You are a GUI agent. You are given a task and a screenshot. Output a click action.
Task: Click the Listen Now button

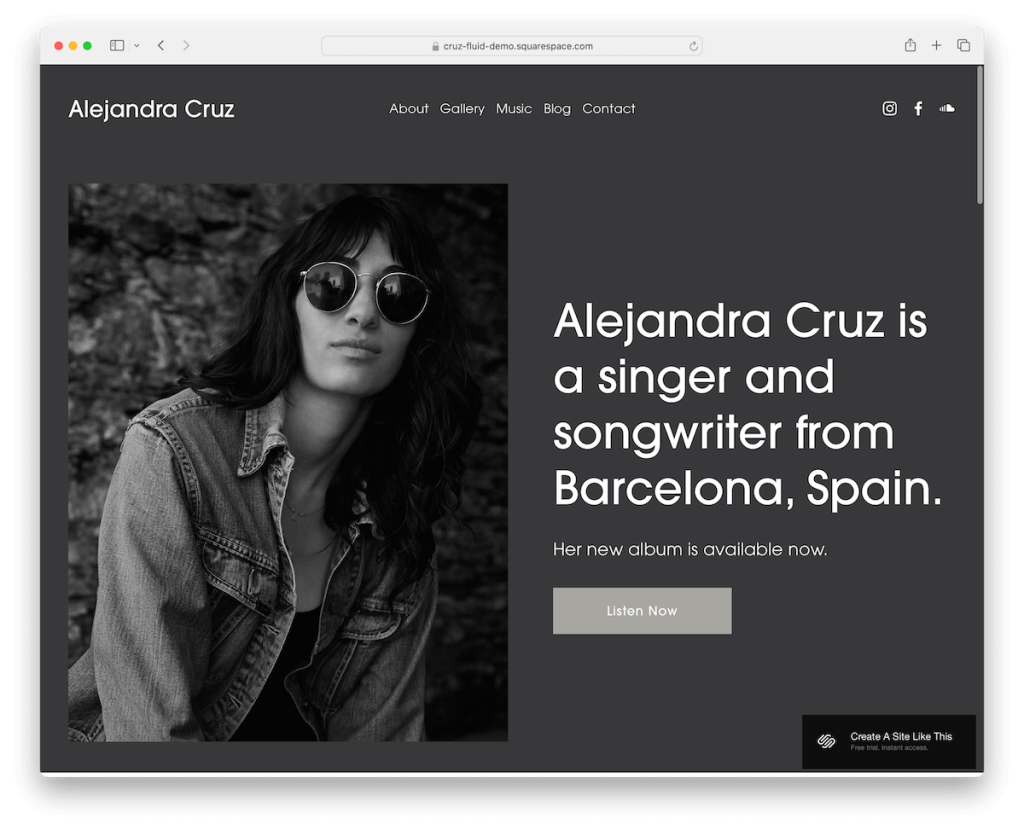coord(642,611)
